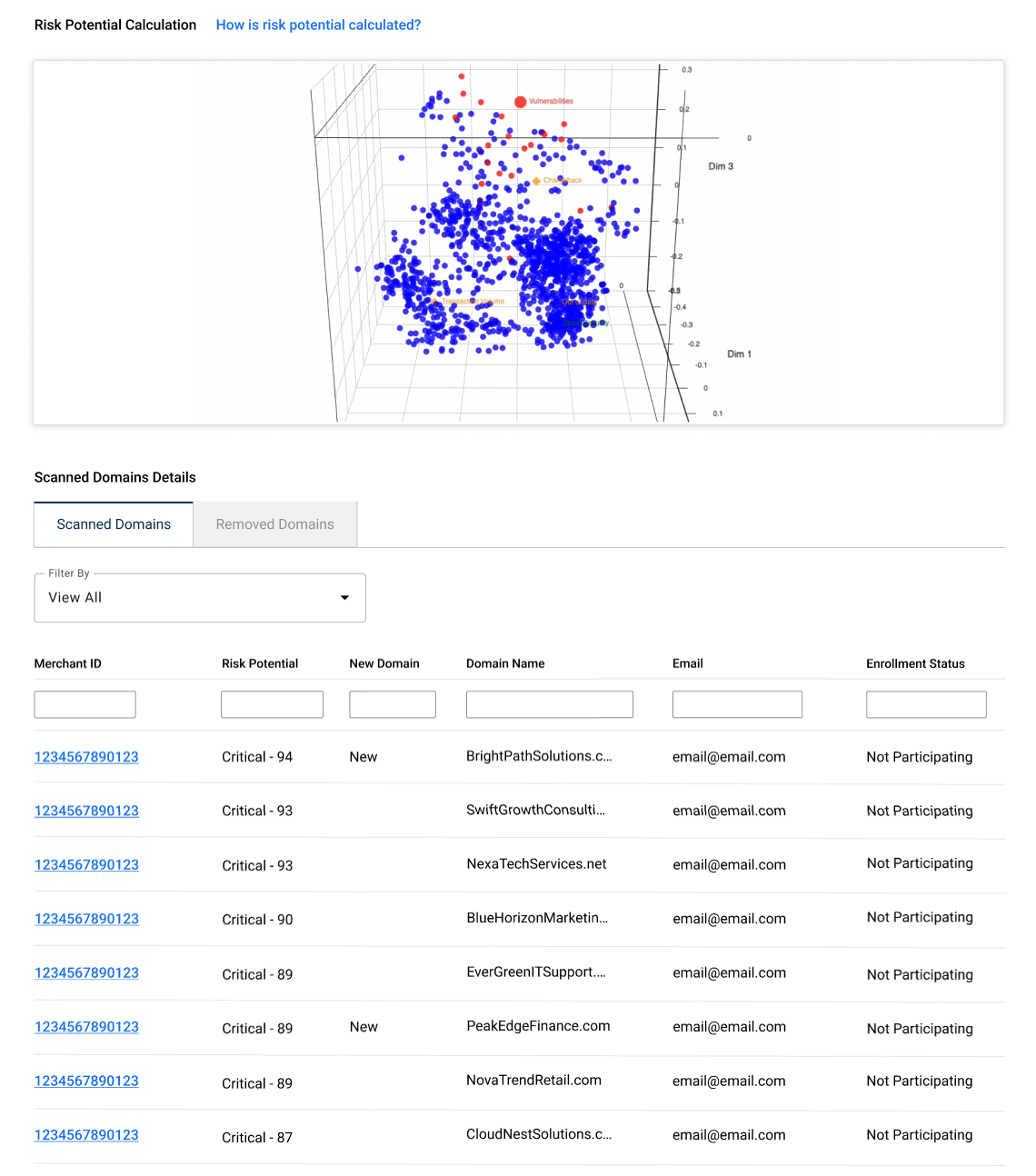Click 'New' in the PeakEdgeFinance.com row
This screenshot has height=1176, width=1036.
(x=364, y=1027)
